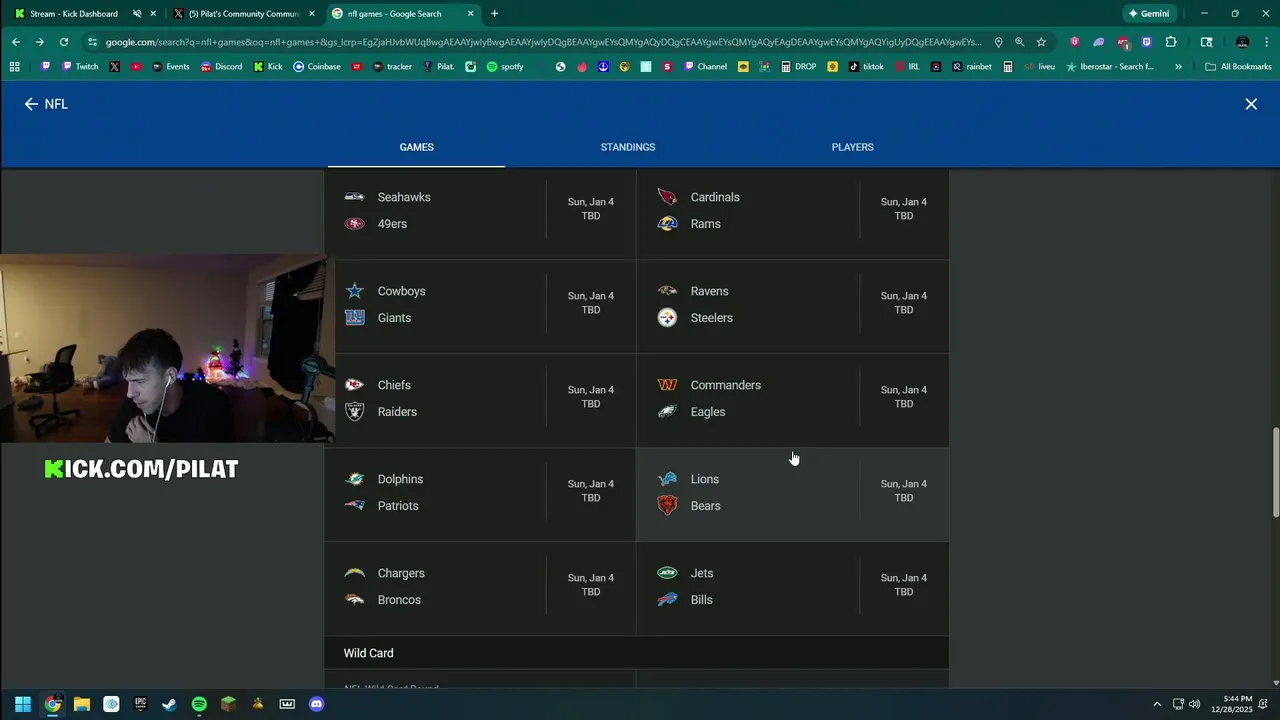Switch to the Games tab

(x=416, y=147)
